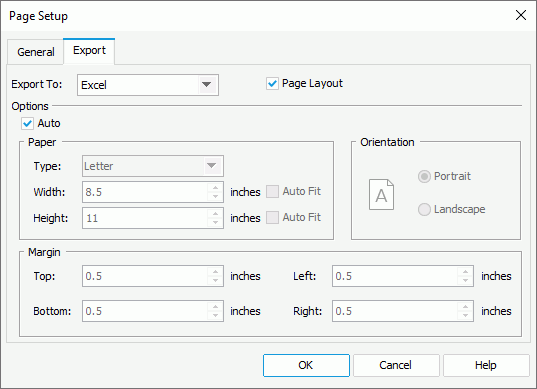This screenshot has height=389, width=537.
Task: Click the page orientation preview icon
Action: pos(381,194)
